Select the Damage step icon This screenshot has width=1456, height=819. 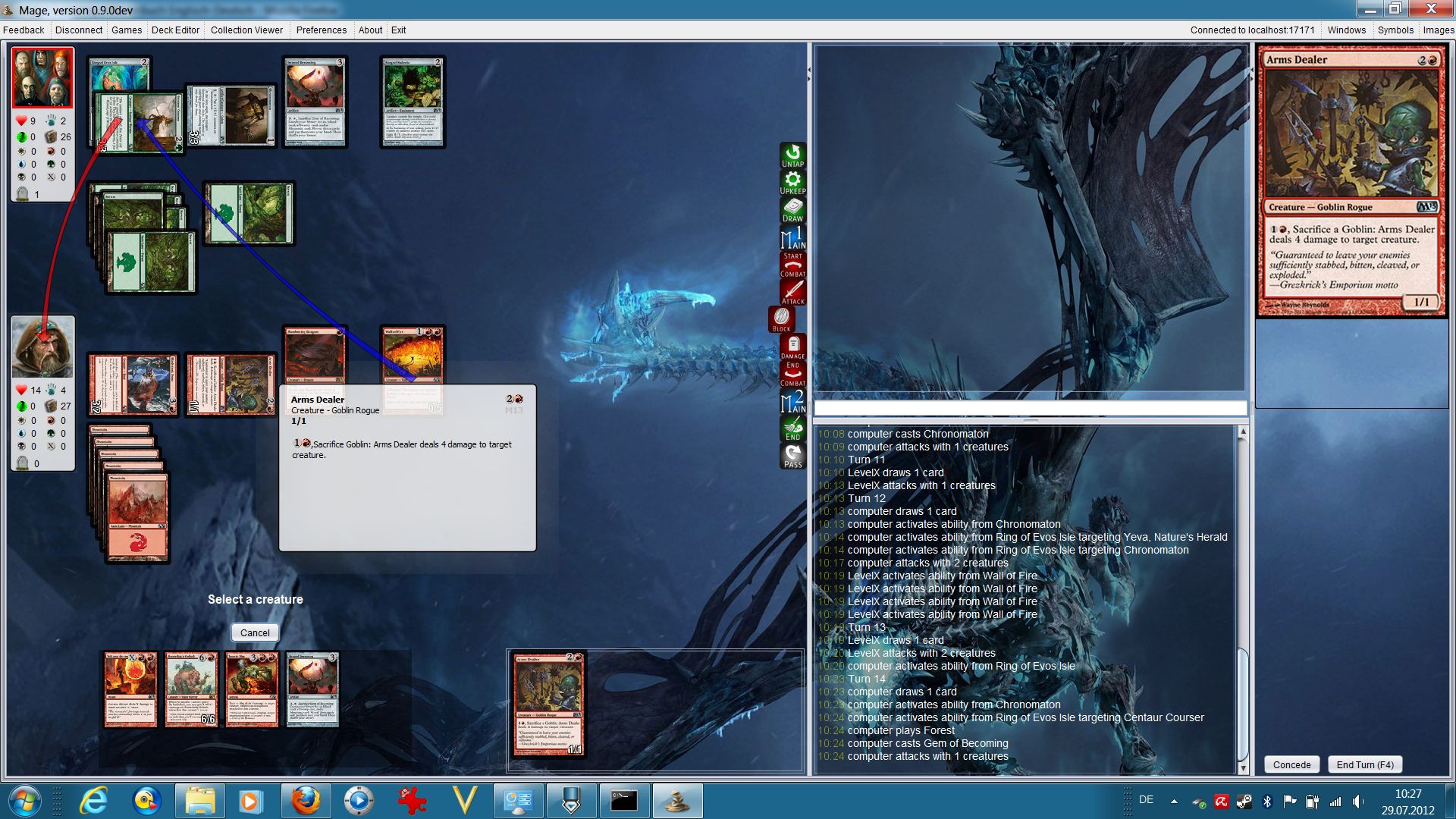tap(792, 347)
